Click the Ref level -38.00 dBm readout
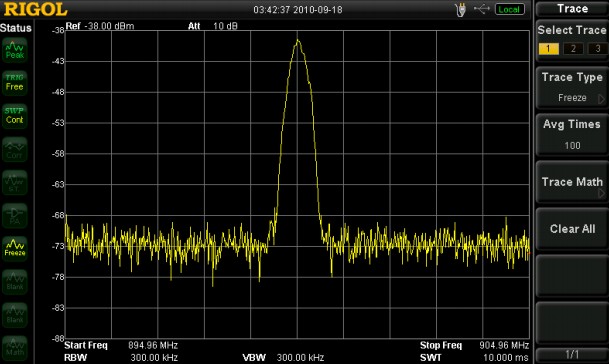The width and height of the screenshot is (609, 364). pos(100,26)
